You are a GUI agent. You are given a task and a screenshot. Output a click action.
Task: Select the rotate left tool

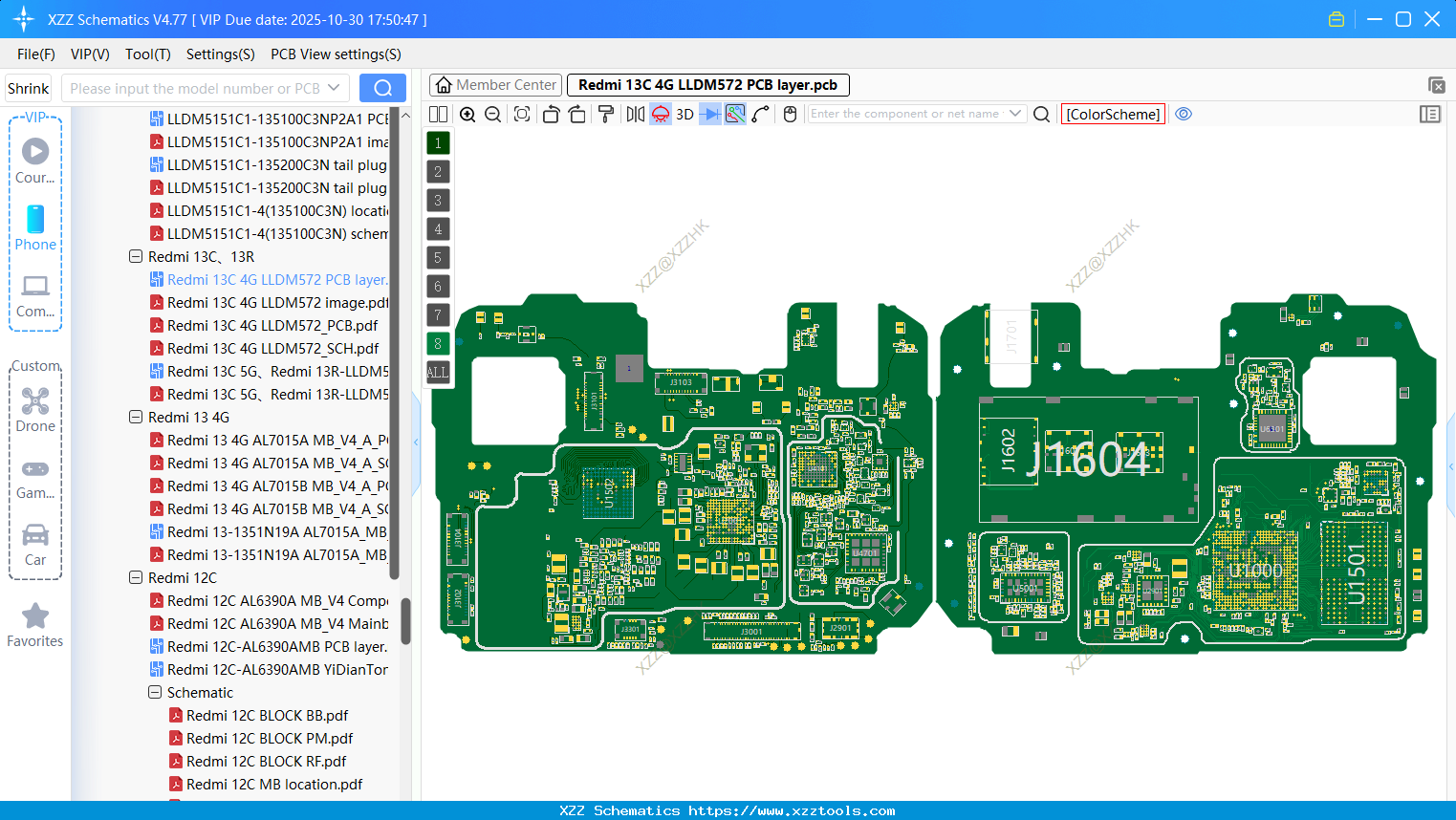tap(551, 114)
